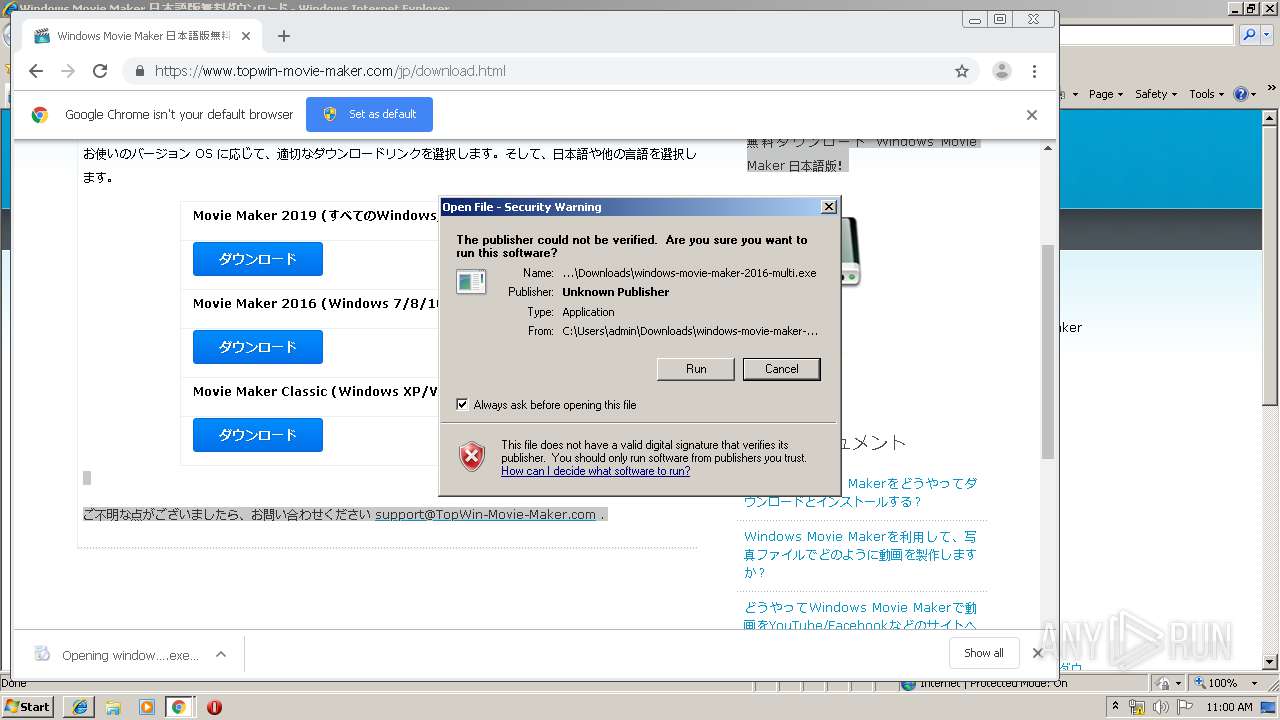1280x720 pixels.
Task: Open the file explorer taskbar icon
Action: pyautogui.click(x=113, y=706)
